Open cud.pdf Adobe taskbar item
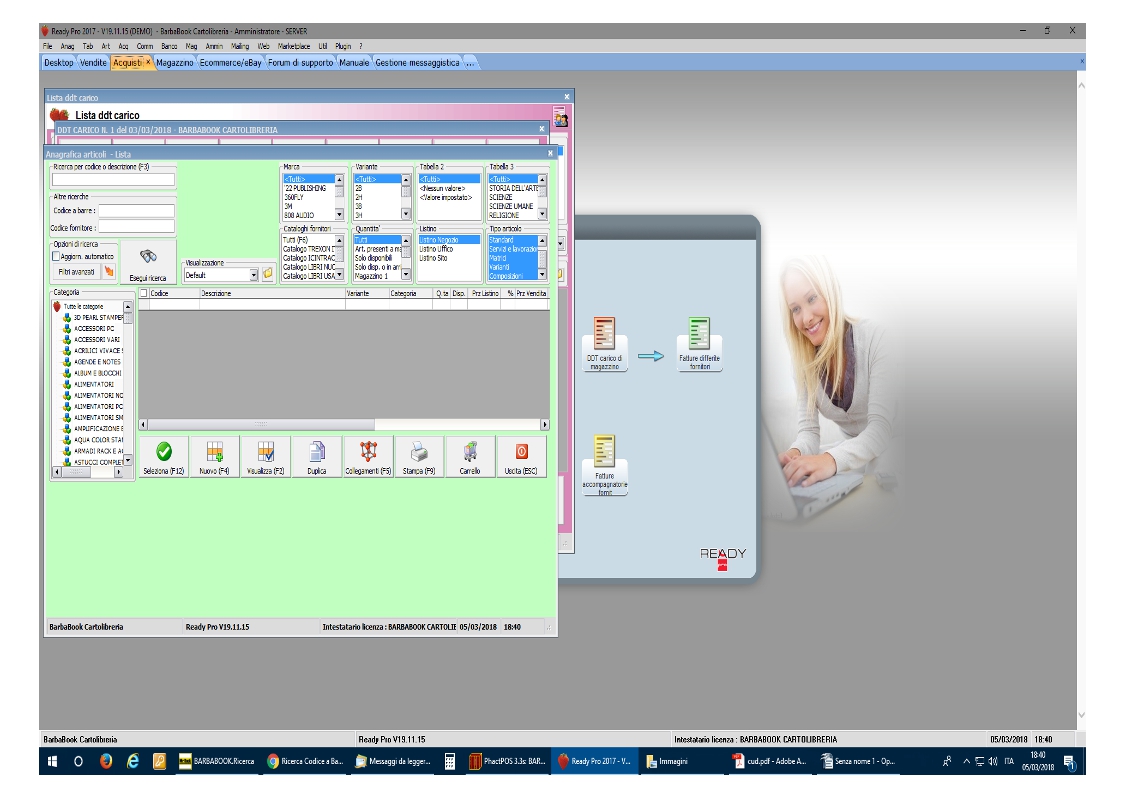The height and width of the screenshot is (794, 1123). [x=771, y=761]
